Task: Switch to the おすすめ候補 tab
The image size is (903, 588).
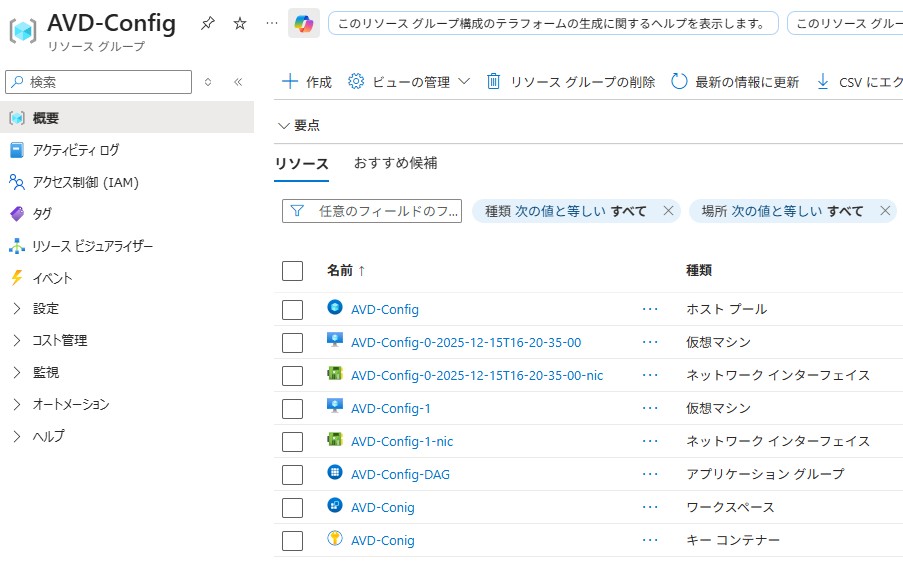Action: tap(395, 163)
